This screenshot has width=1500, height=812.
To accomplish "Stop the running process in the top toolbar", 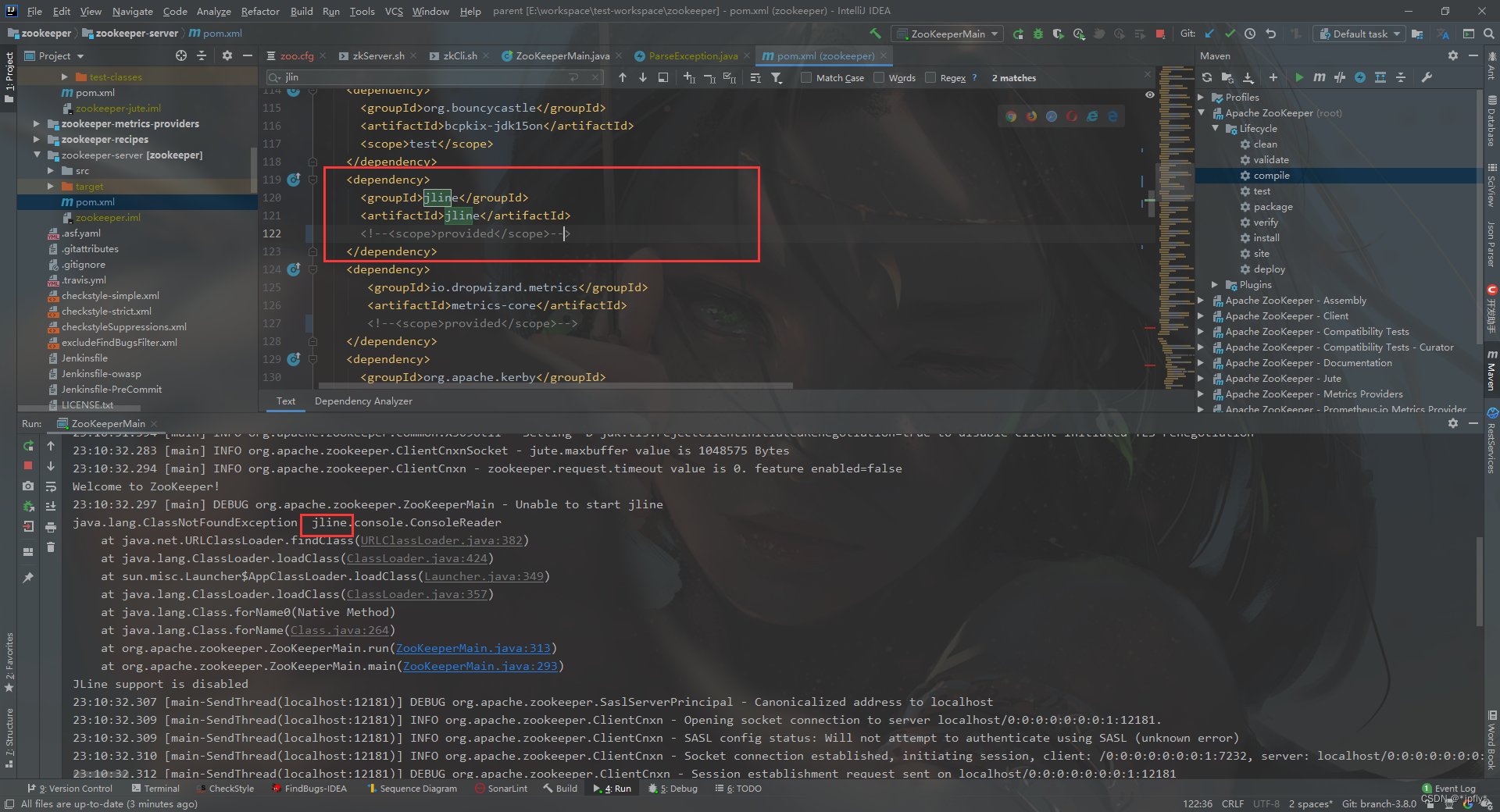I will point(1160,34).
